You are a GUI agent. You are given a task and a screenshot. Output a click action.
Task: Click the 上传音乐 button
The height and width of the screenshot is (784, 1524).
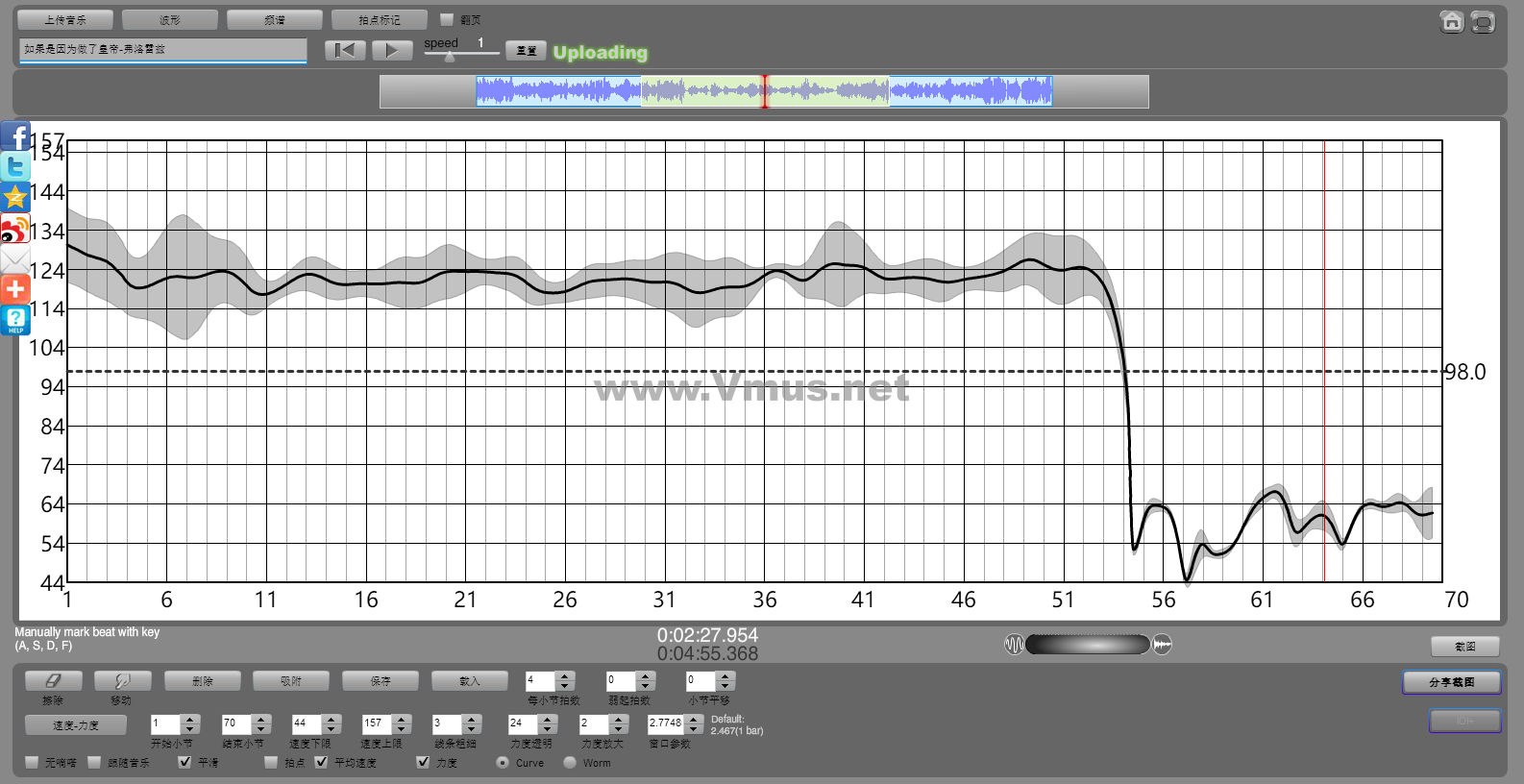(65, 19)
